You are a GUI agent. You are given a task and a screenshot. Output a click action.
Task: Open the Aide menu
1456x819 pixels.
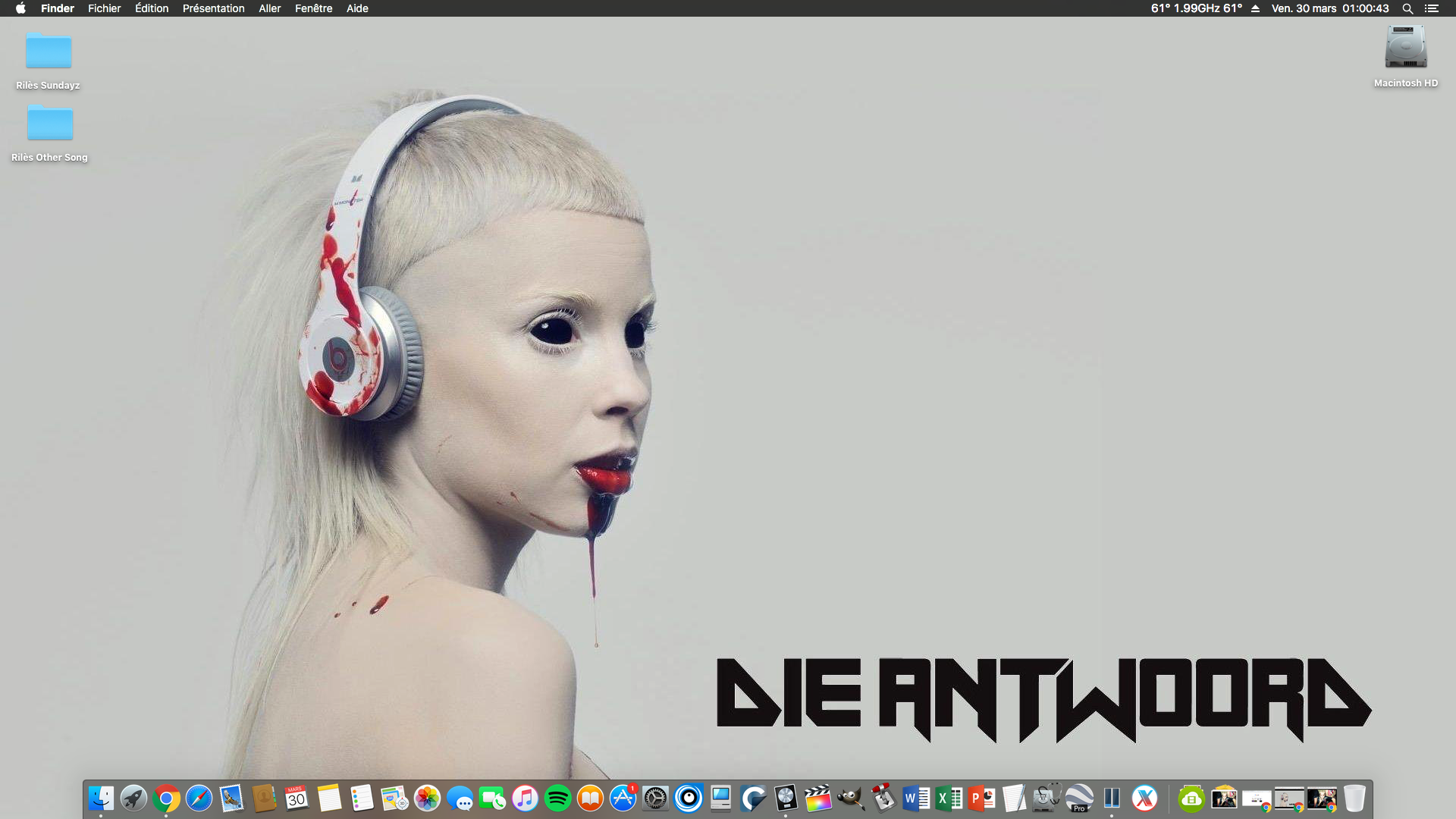(358, 8)
